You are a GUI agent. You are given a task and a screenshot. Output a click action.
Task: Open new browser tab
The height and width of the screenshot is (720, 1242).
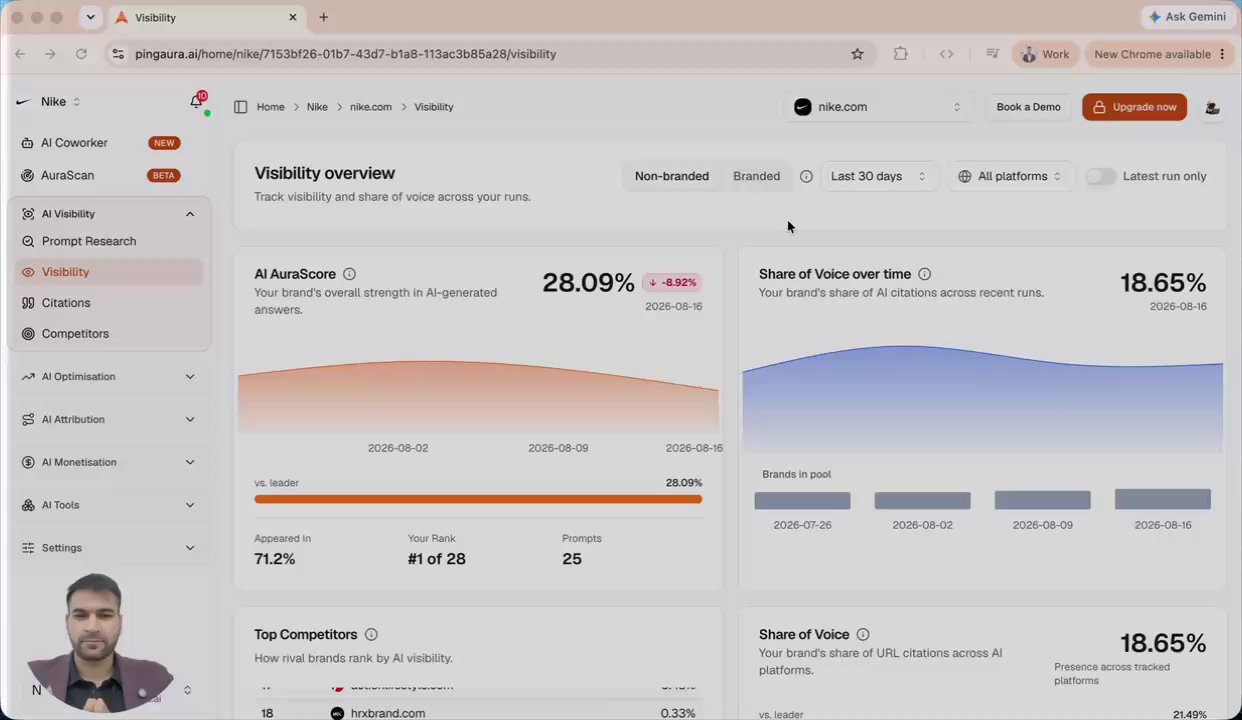(x=323, y=17)
